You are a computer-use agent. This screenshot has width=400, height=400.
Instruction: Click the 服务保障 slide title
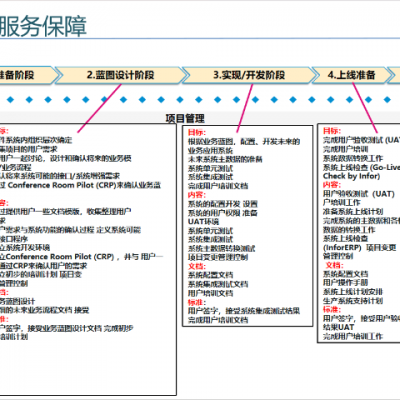coord(43,26)
